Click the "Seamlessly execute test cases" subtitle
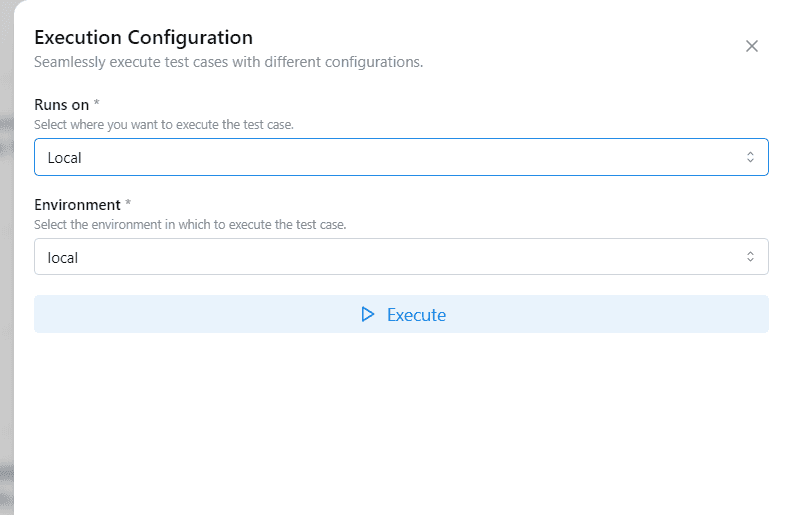786x515 pixels. 228,62
